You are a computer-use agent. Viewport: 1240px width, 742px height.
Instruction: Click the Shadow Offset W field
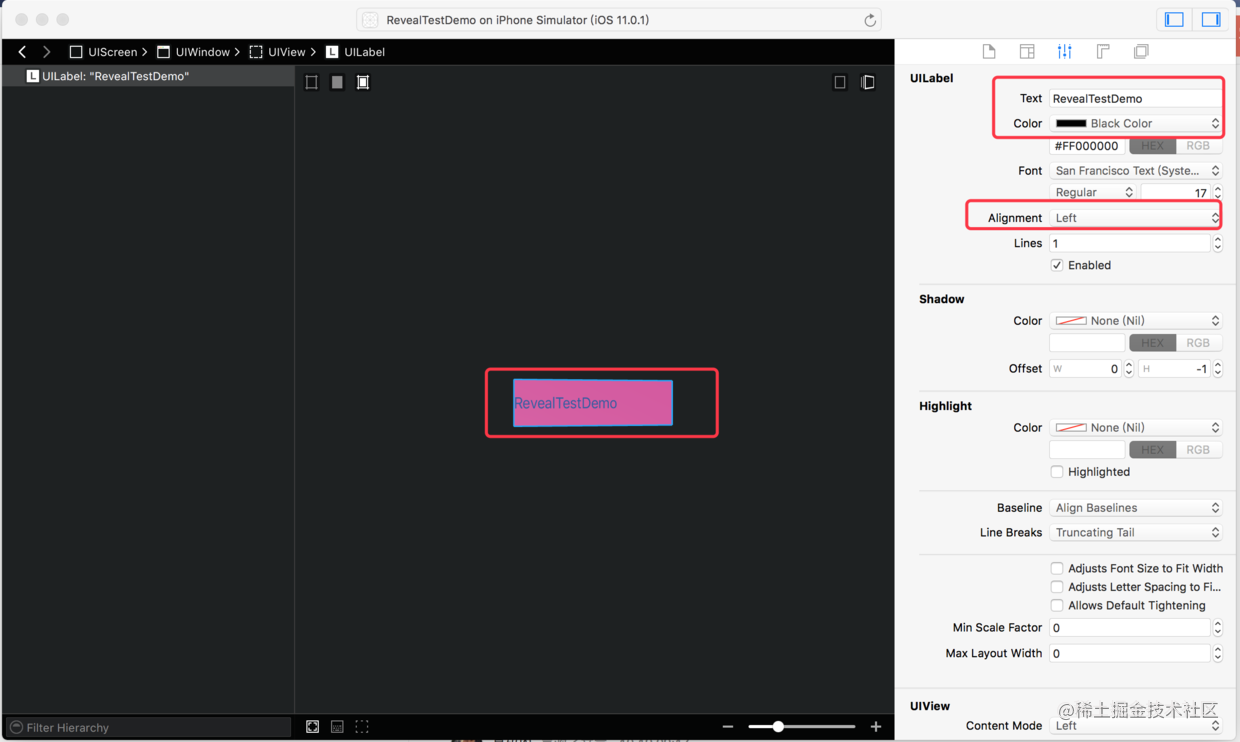pos(1085,369)
